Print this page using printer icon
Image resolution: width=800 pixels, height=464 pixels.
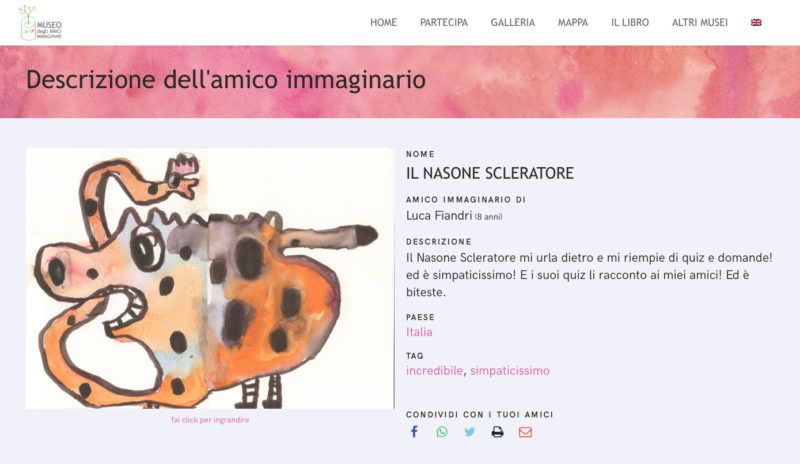[497, 432]
